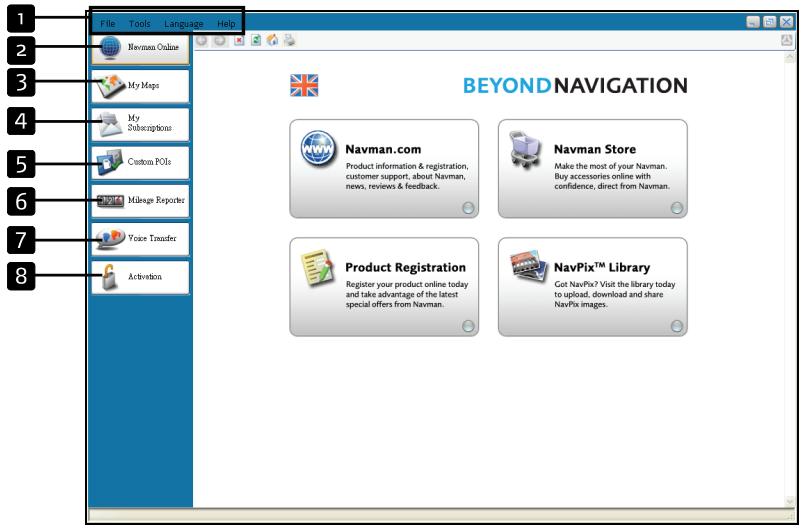Open the Help menu
The width and height of the screenshot is (801, 528).
pyautogui.click(x=226, y=24)
